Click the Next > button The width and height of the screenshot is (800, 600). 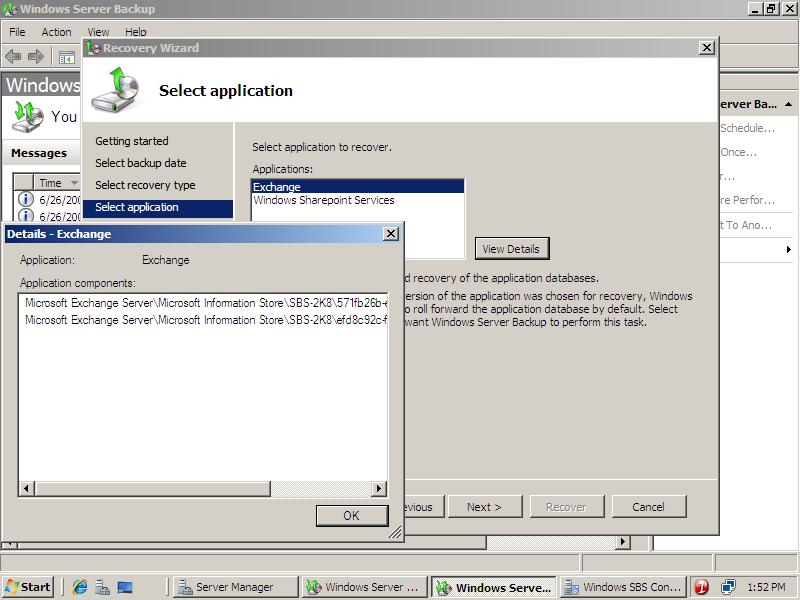pyautogui.click(x=485, y=507)
